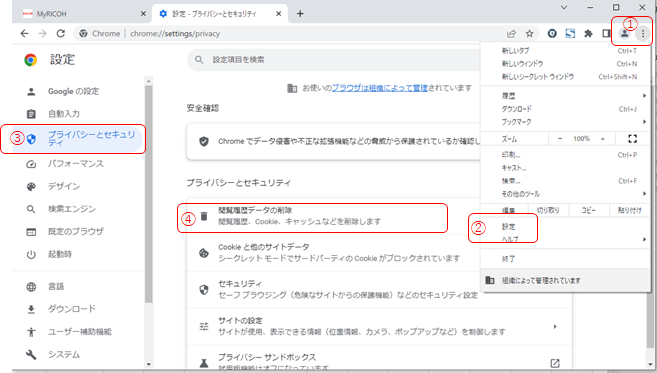
Task: Click the magnifier icon in settings search
Action: tap(199, 60)
